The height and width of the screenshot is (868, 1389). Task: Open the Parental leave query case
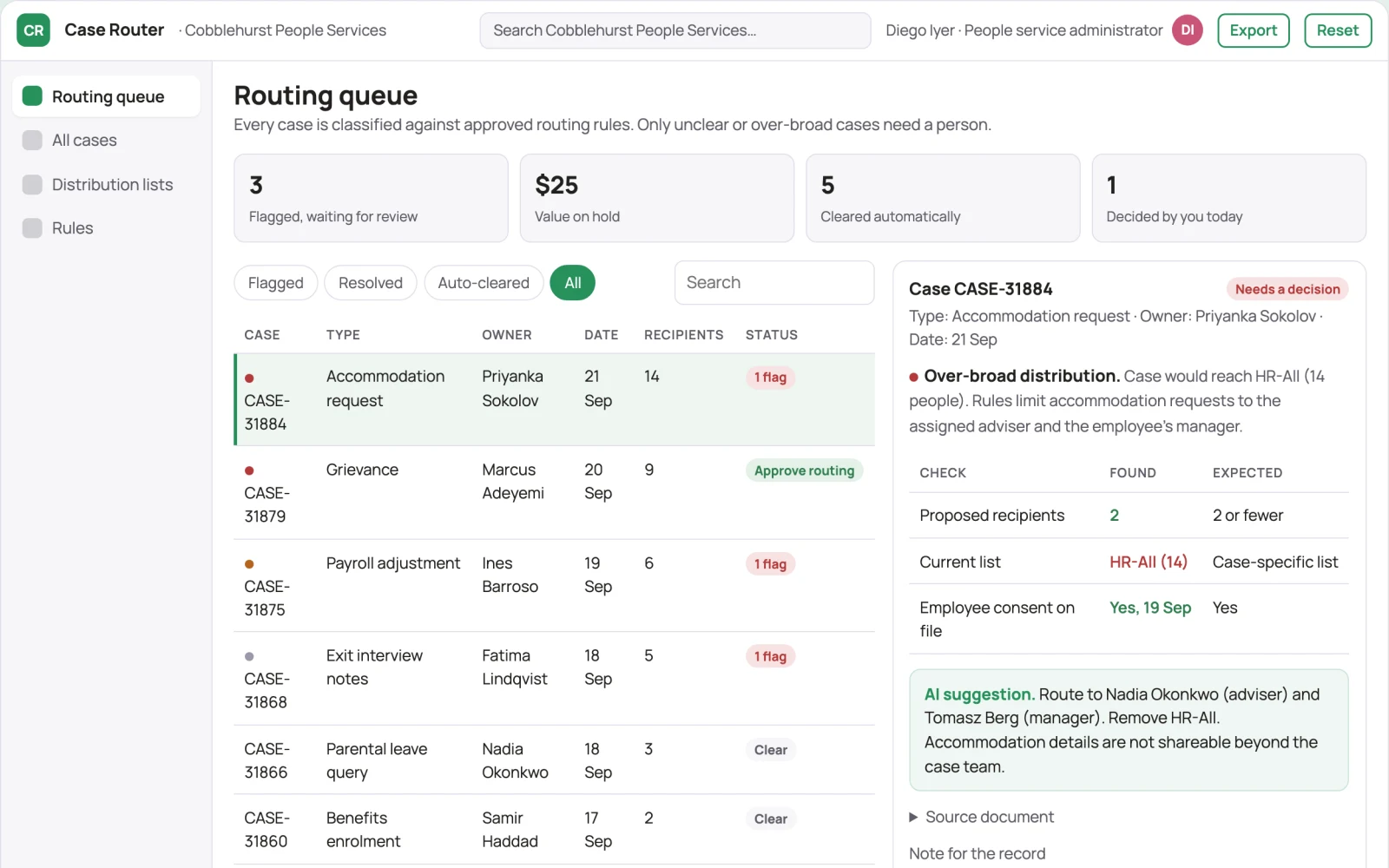click(555, 760)
